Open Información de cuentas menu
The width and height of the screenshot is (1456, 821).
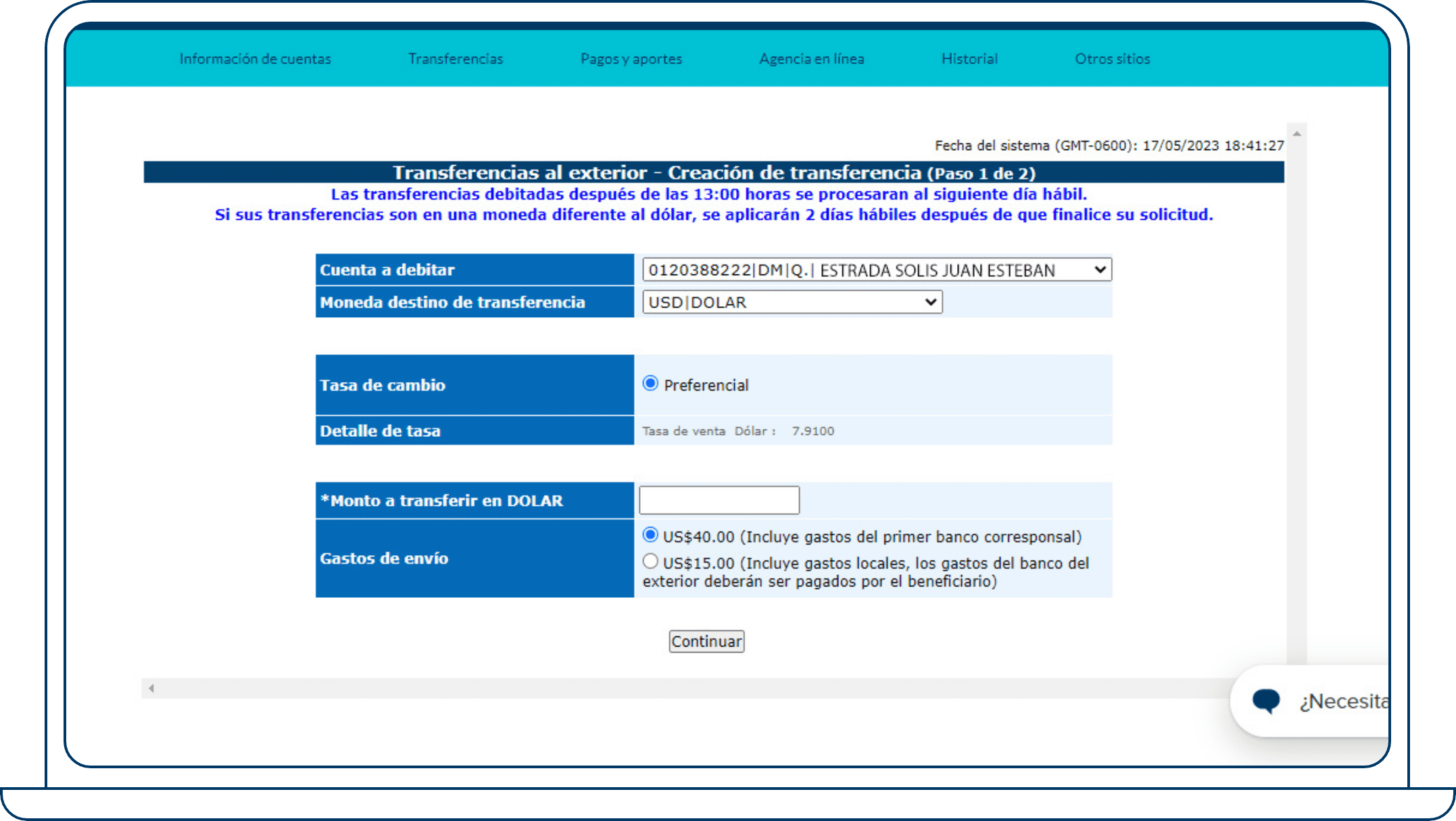pyautogui.click(x=255, y=59)
